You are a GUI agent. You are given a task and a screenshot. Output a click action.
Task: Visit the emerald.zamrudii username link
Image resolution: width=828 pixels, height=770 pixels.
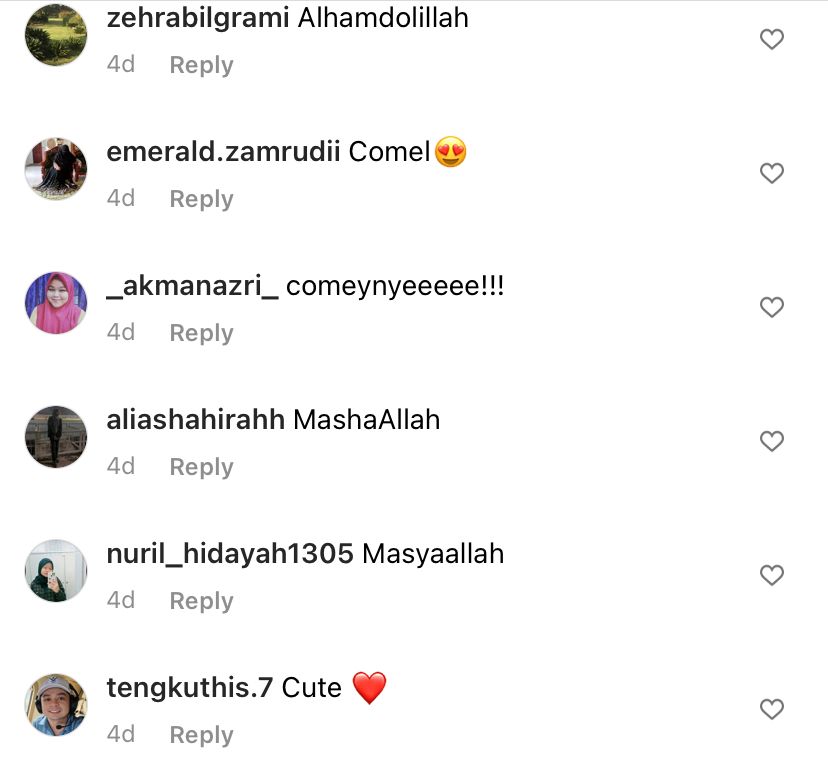[223, 152]
